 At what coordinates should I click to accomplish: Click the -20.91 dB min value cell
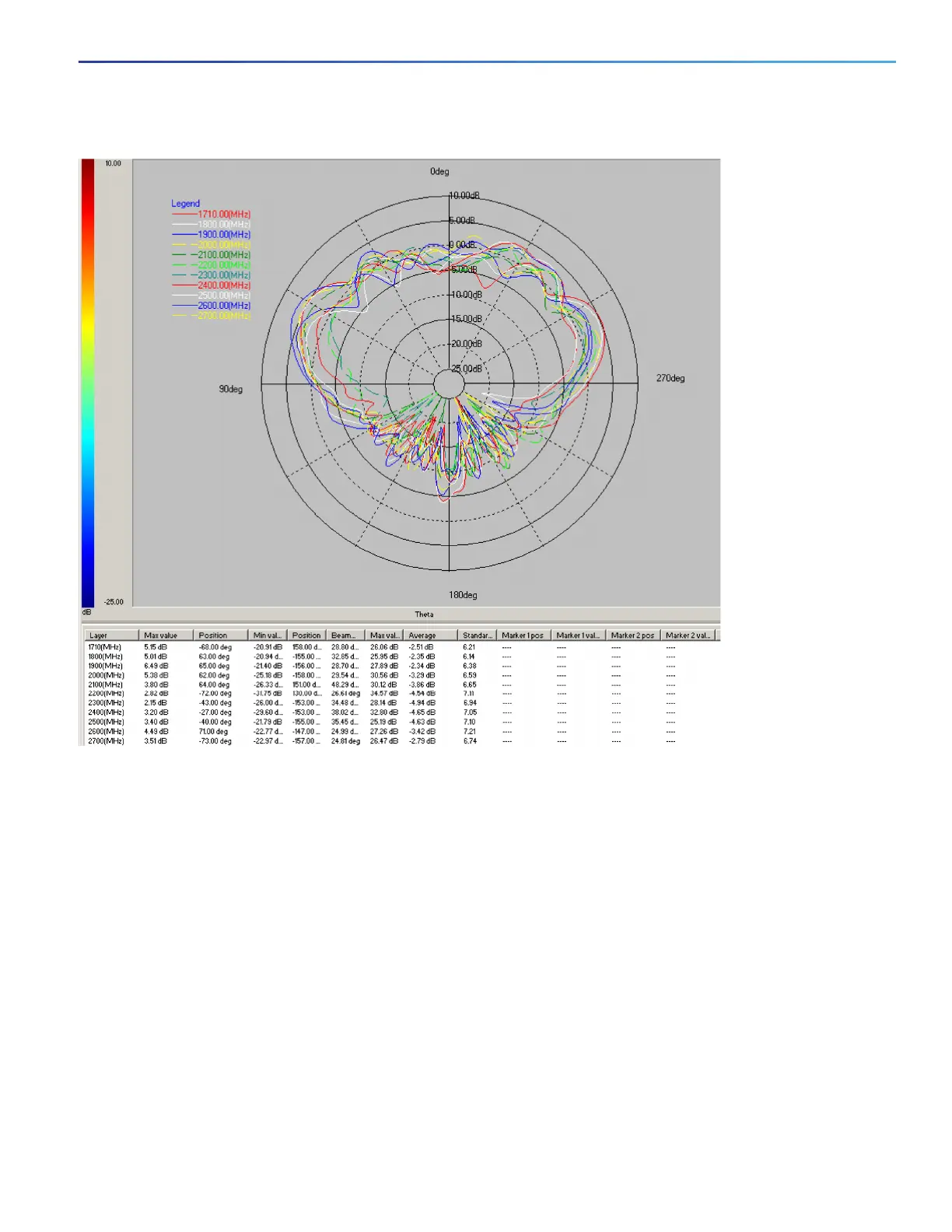click(x=268, y=647)
